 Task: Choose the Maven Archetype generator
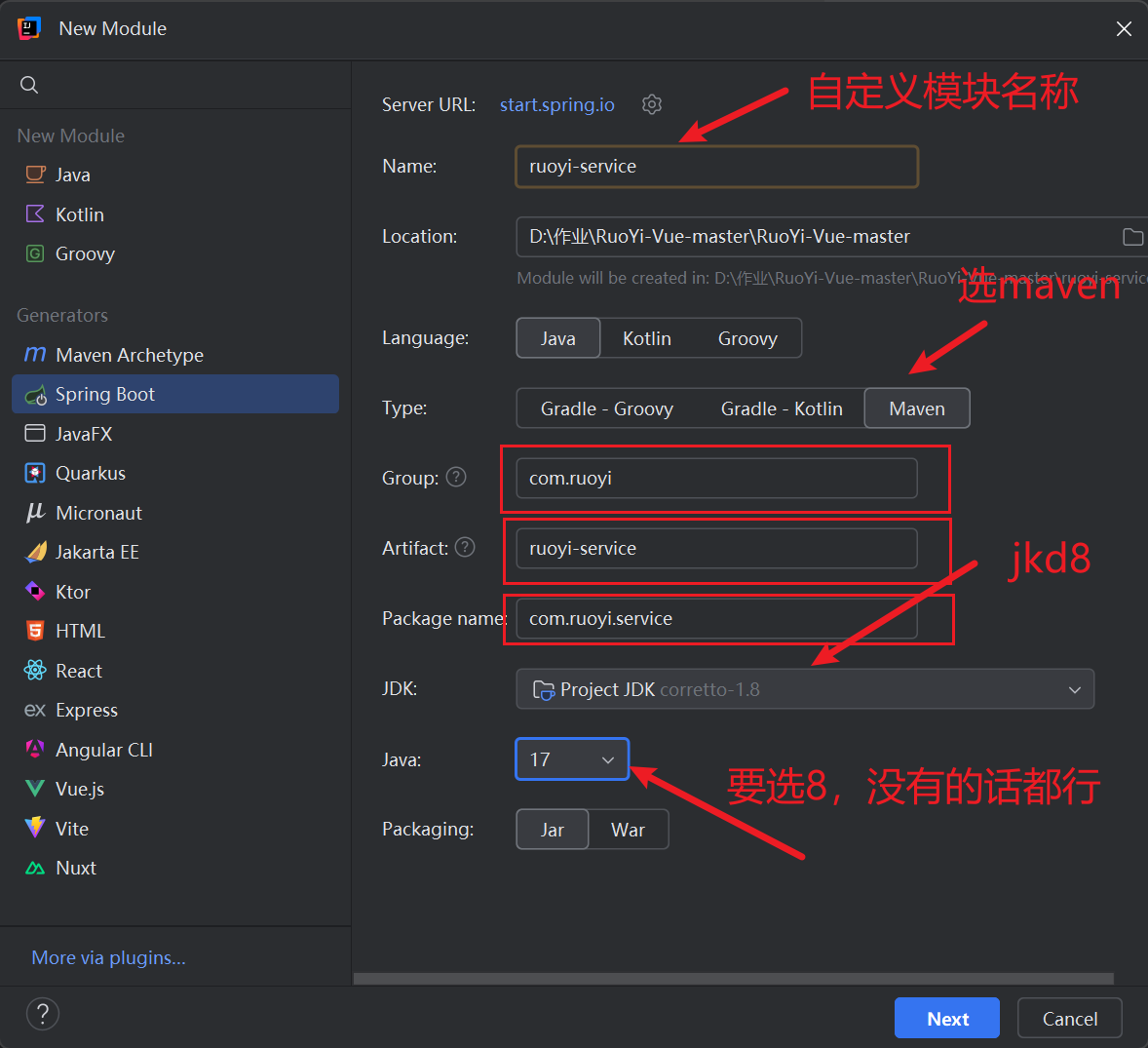[175, 355]
